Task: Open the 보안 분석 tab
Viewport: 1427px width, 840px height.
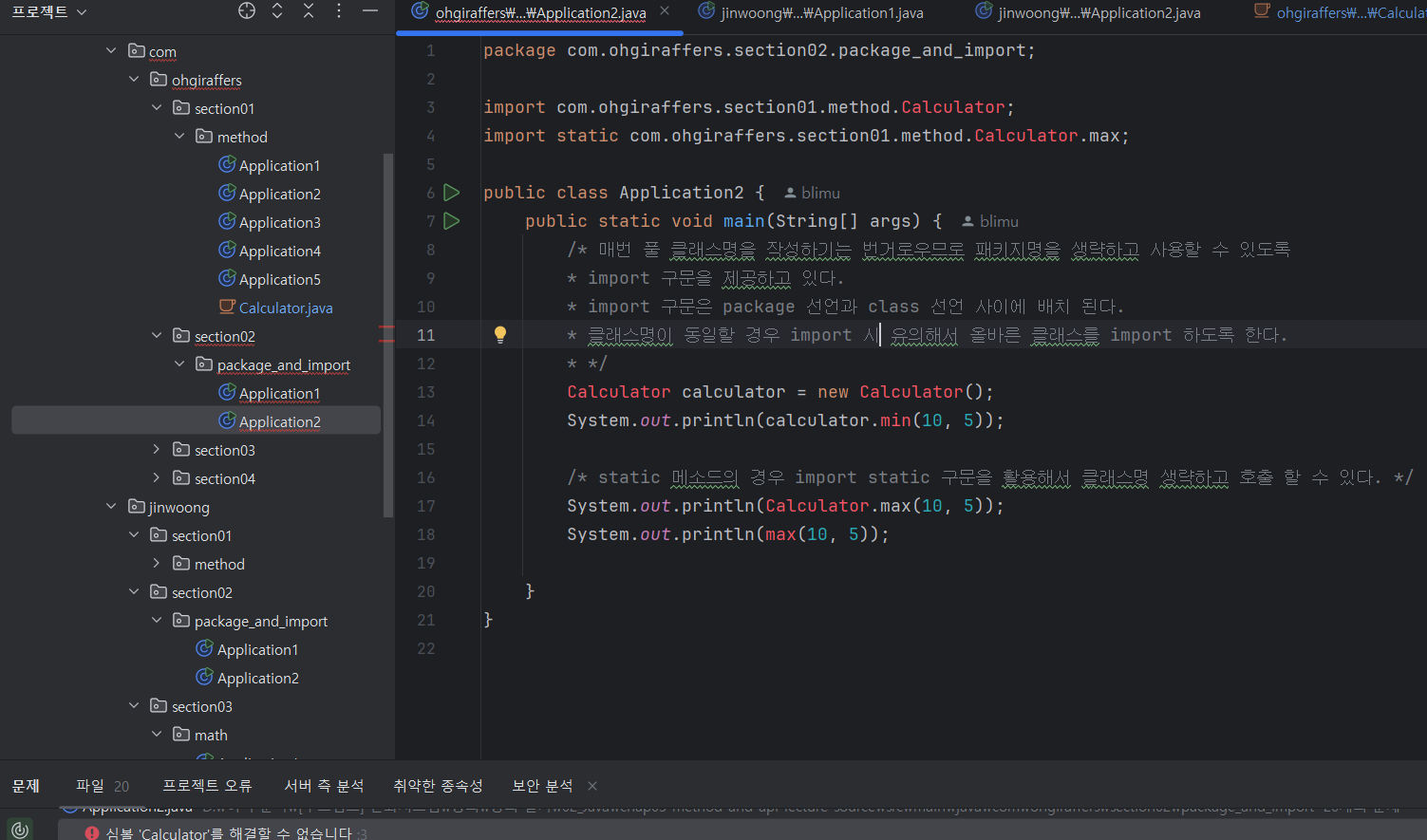Action: click(542, 786)
